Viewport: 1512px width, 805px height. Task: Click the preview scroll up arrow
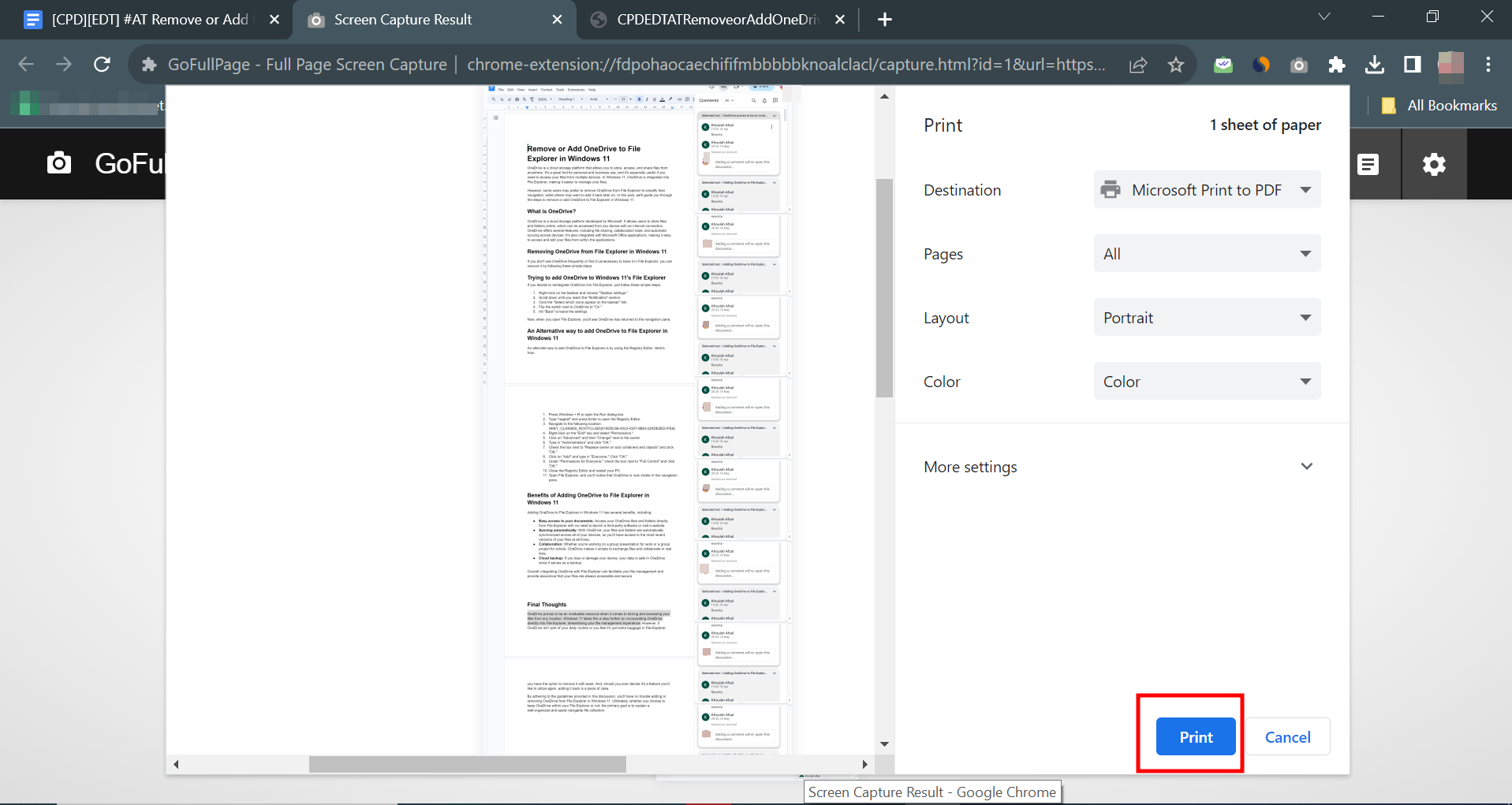tap(884, 96)
